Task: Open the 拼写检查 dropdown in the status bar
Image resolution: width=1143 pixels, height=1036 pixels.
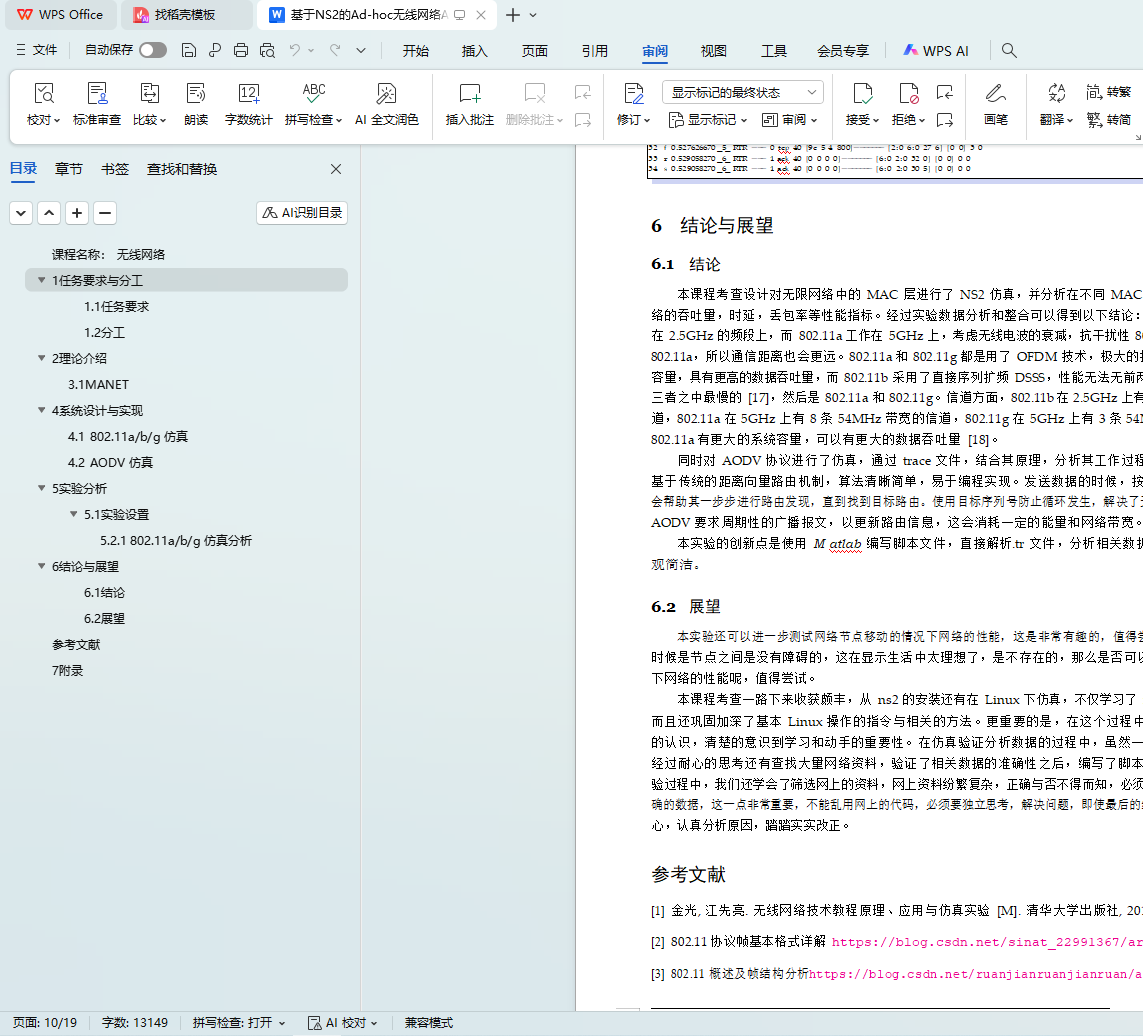Action: (x=239, y=1023)
